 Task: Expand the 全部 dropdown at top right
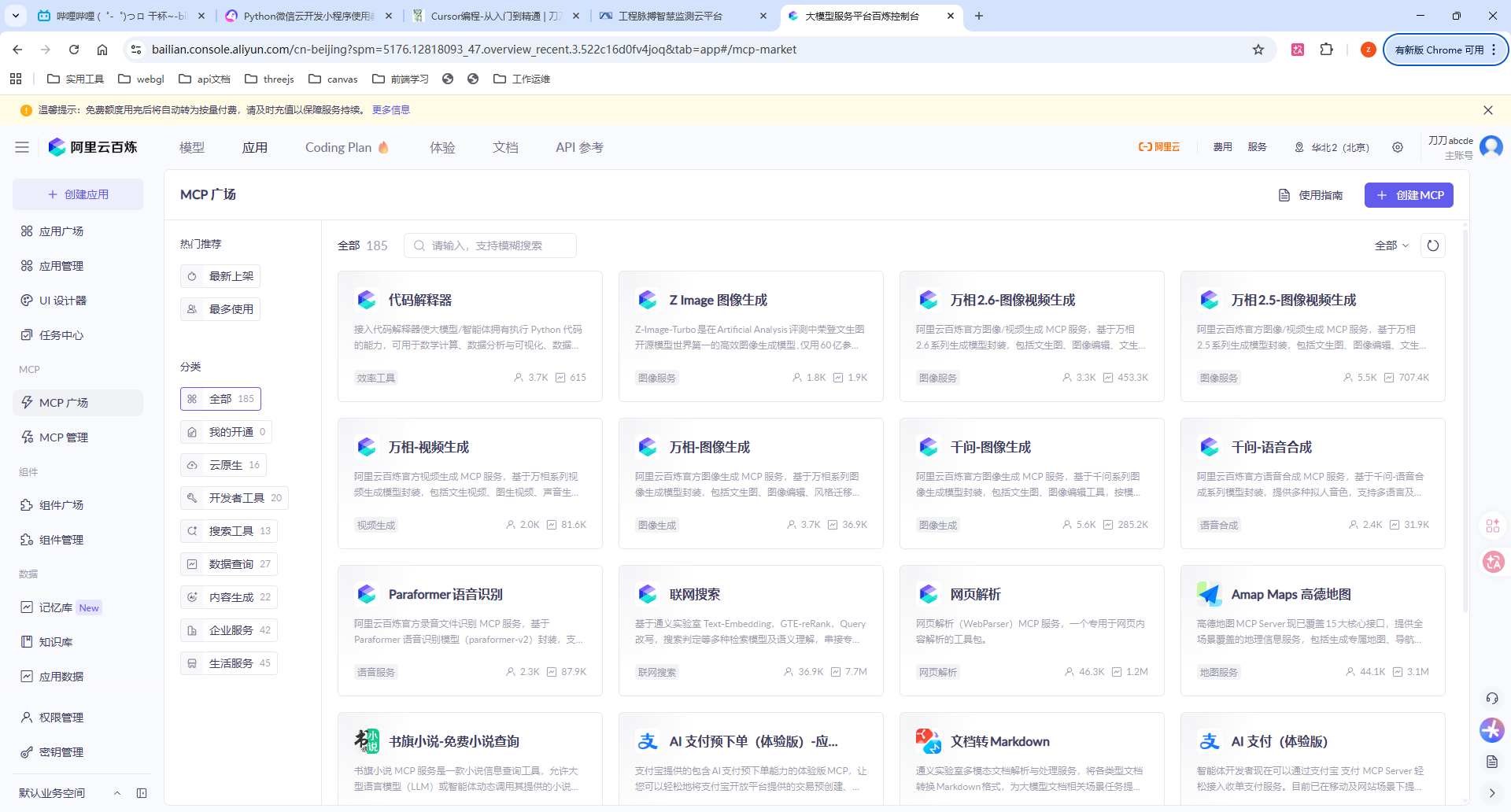tap(1391, 245)
